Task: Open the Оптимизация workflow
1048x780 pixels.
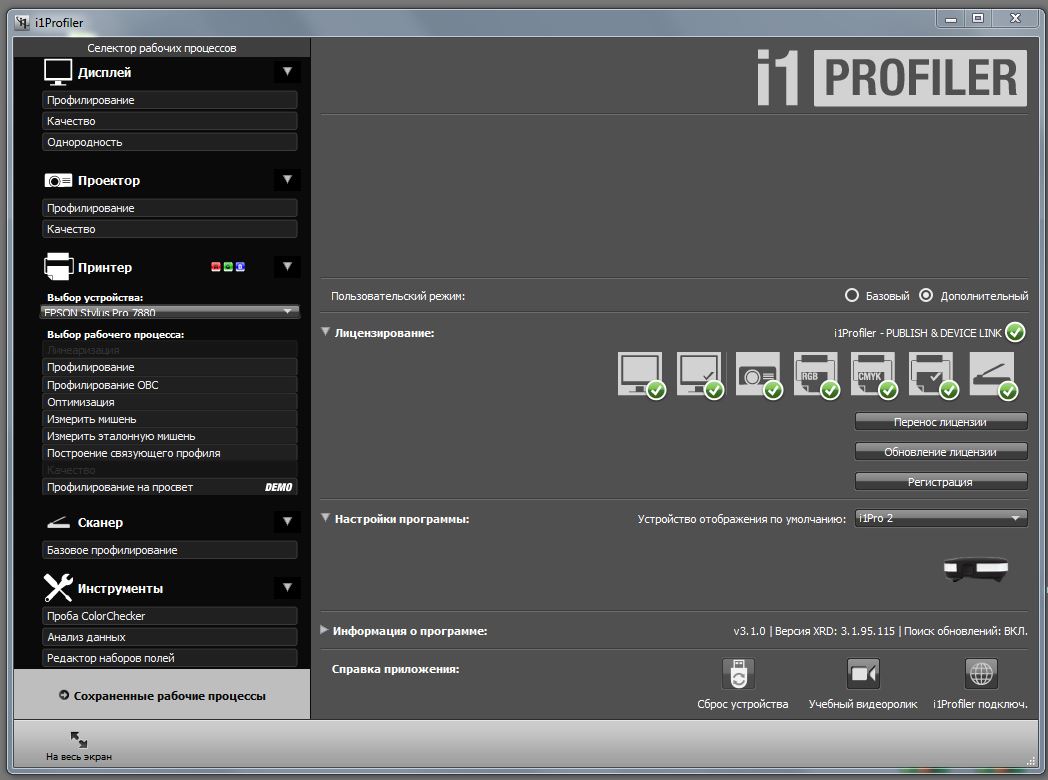Action: tap(170, 402)
